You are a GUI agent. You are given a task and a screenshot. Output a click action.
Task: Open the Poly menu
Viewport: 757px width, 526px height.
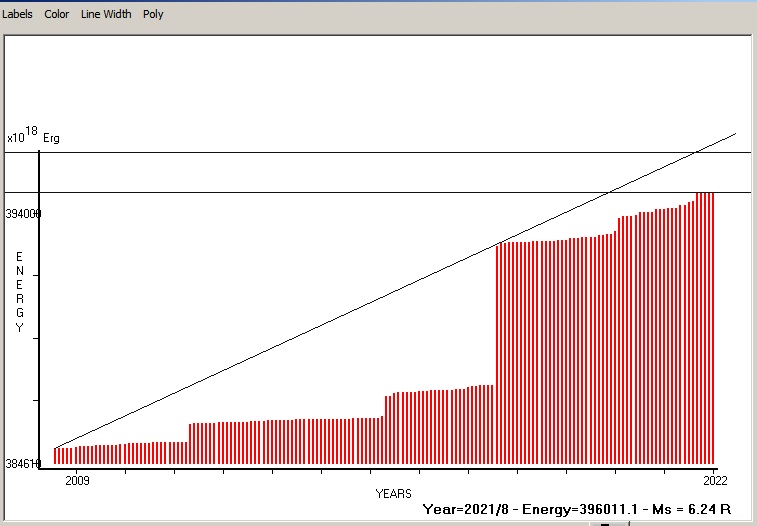153,14
